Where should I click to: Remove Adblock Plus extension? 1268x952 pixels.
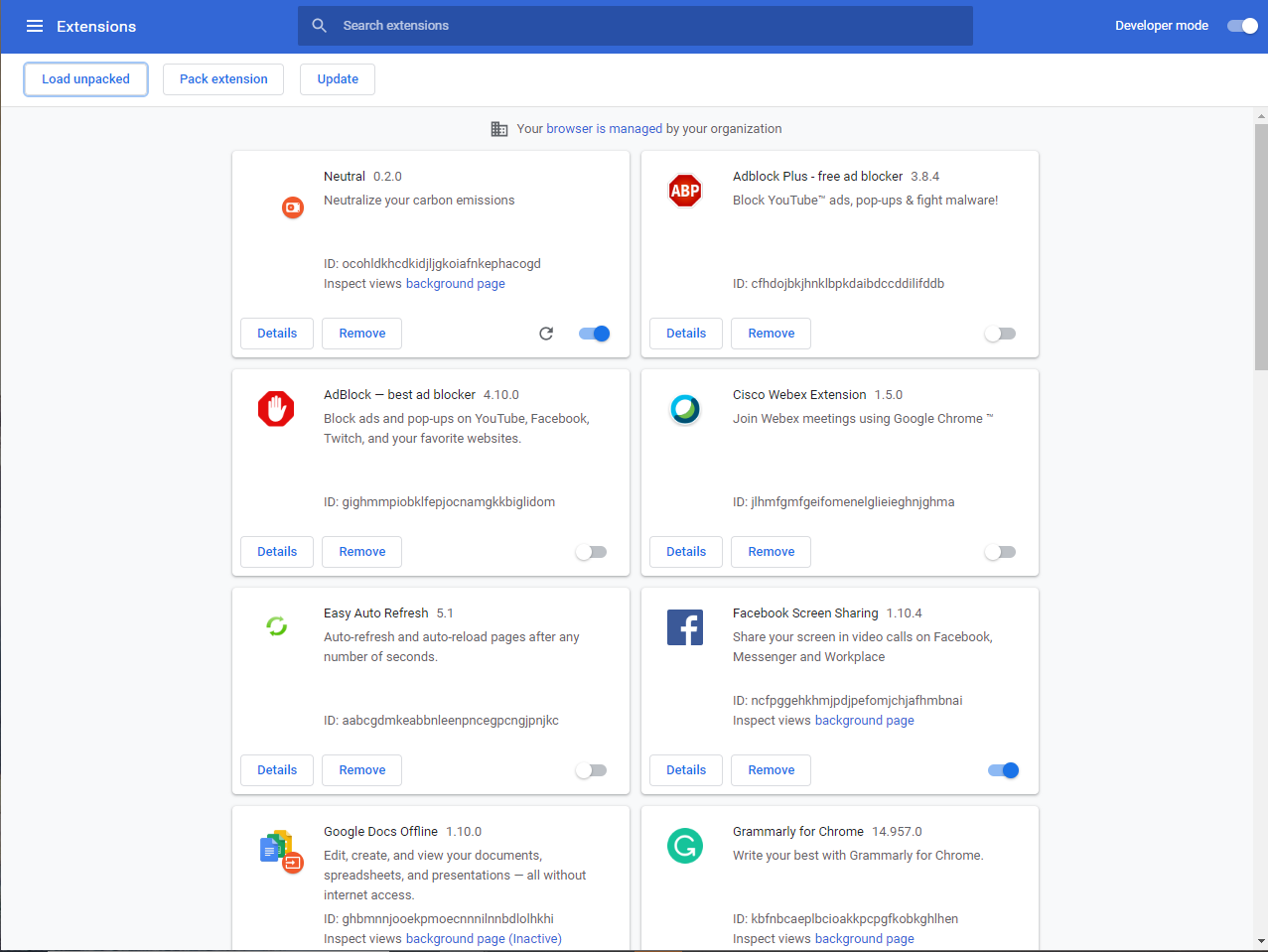[x=772, y=334]
